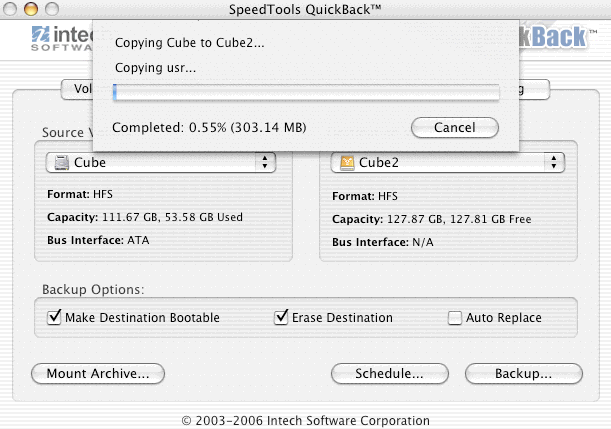Image resolution: width=611 pixels, height=429 pixels.
Task: Open the Schedule dialog
Action: 390,373
